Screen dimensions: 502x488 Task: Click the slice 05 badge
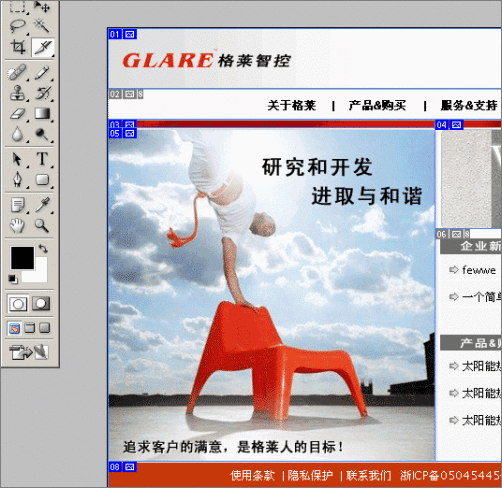114,133
